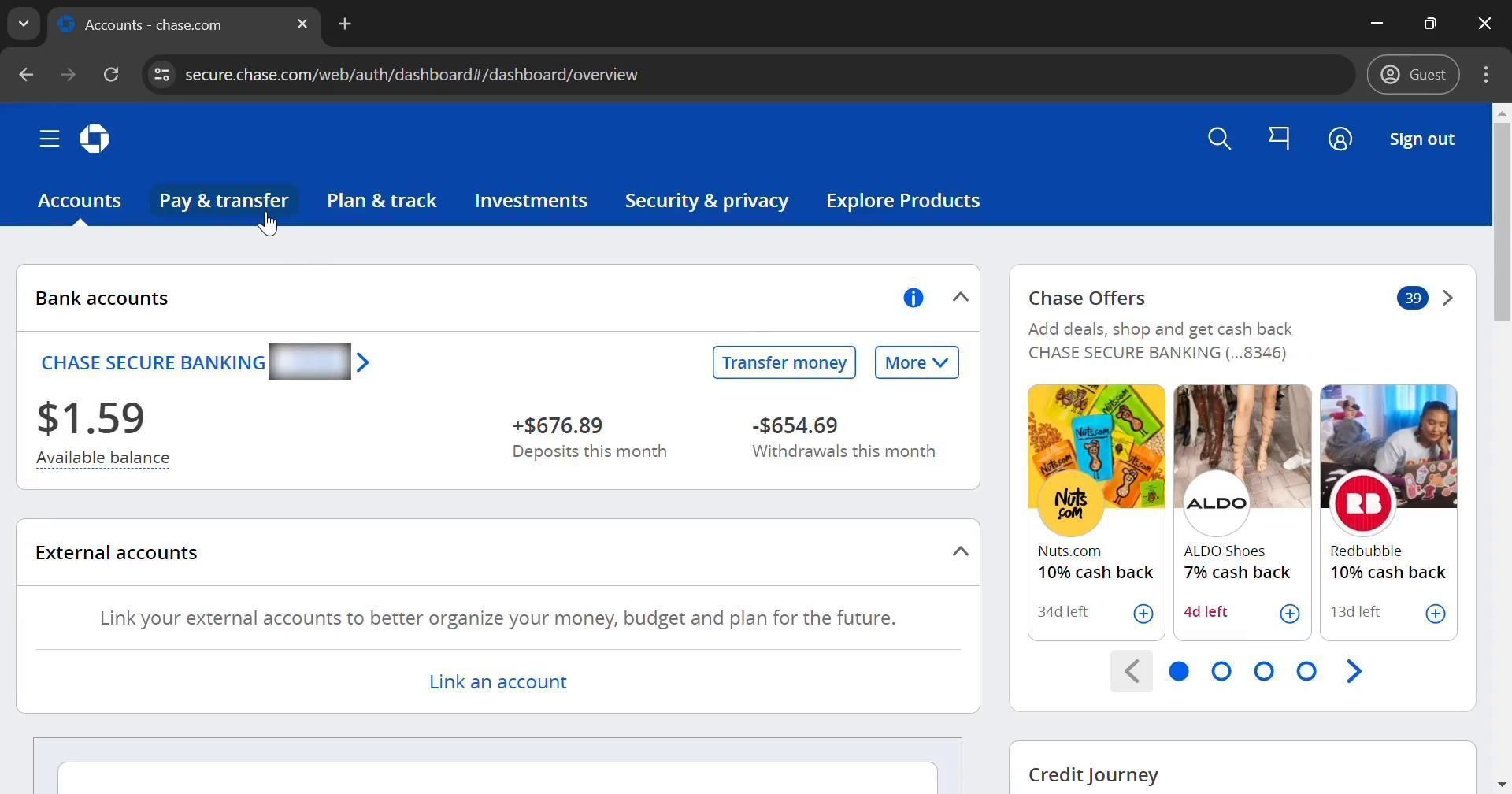Screen dimensions: 1512x794
Task: Add the Redbubble cash back offer
Action: [1435, 614]
